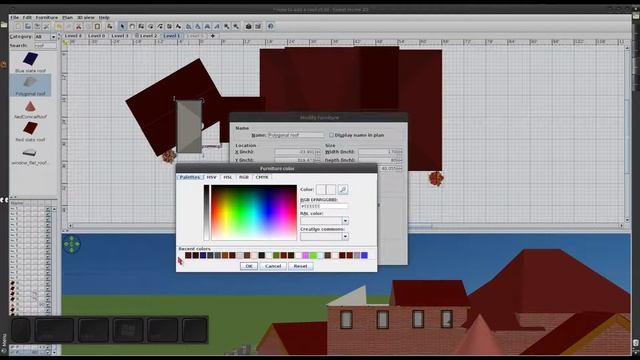This screenshot has width=640, height=360.
Task: Click the red scissors Cut icon
Action: [x=78, y=26]
